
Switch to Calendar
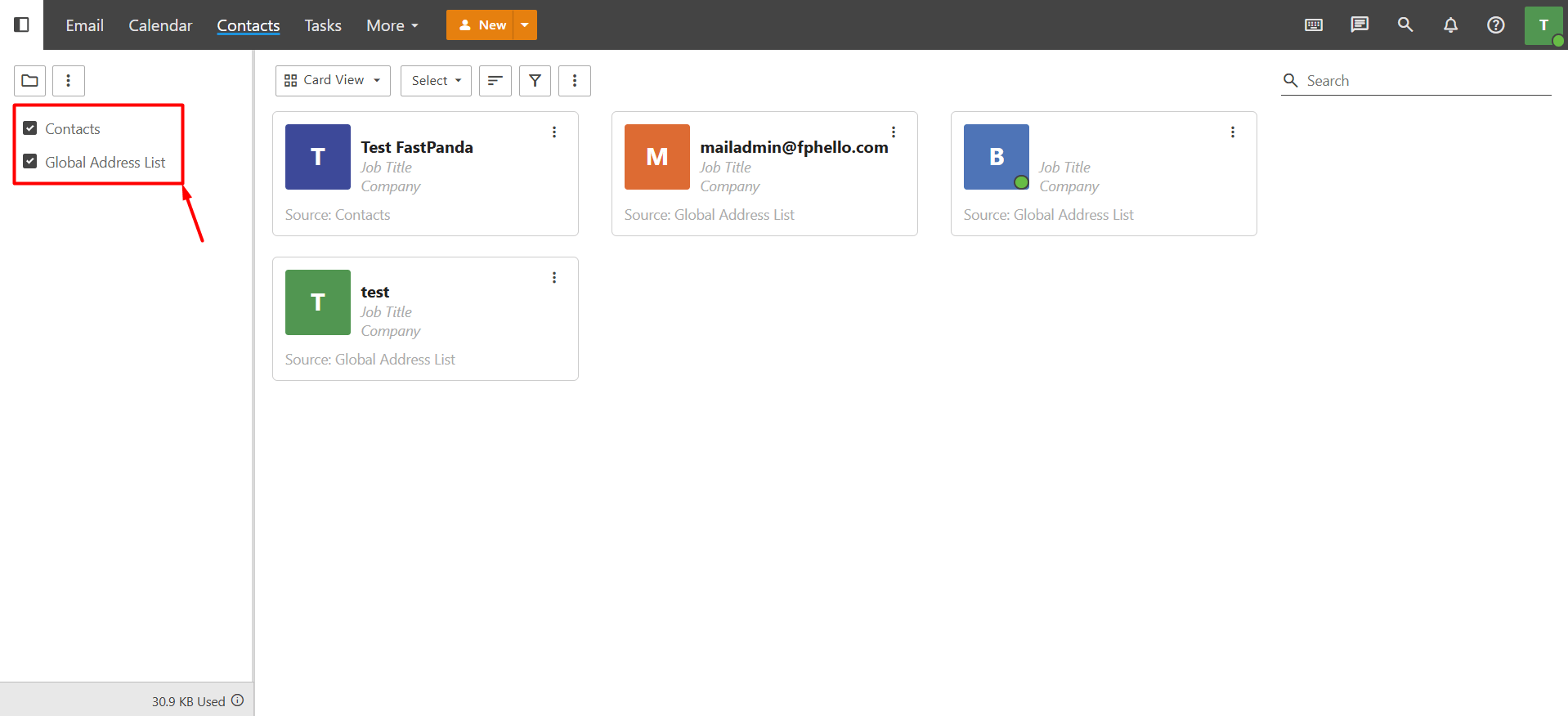point(160,25)
